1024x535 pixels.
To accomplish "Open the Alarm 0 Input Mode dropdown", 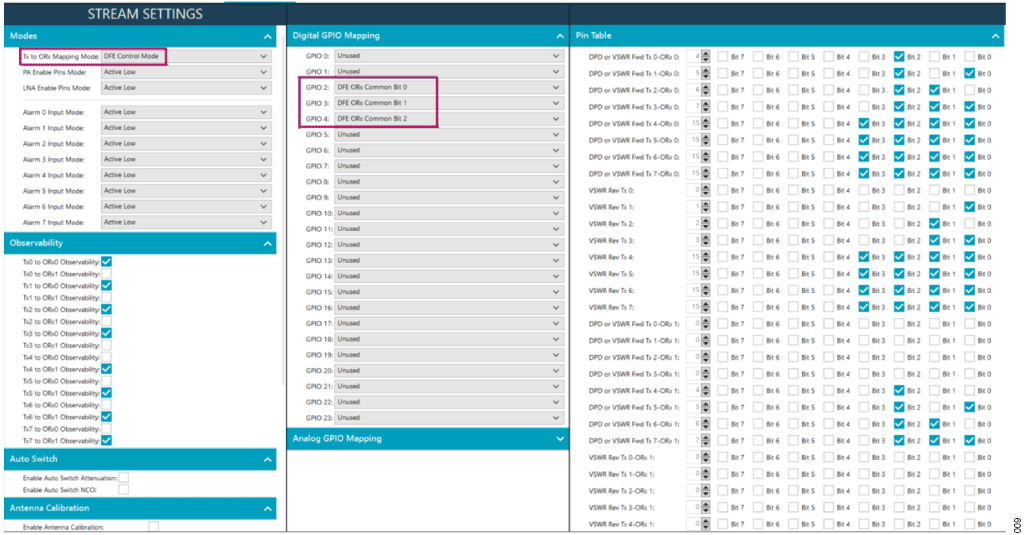I will (x=186, y=112).
